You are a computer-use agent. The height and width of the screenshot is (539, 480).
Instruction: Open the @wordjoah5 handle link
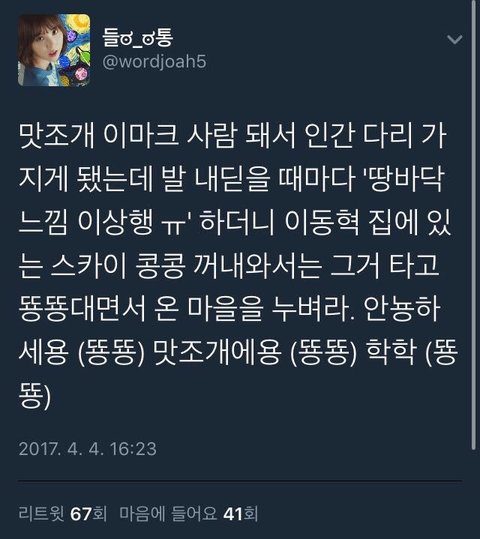pyautogui.click(x=154, y=62)
